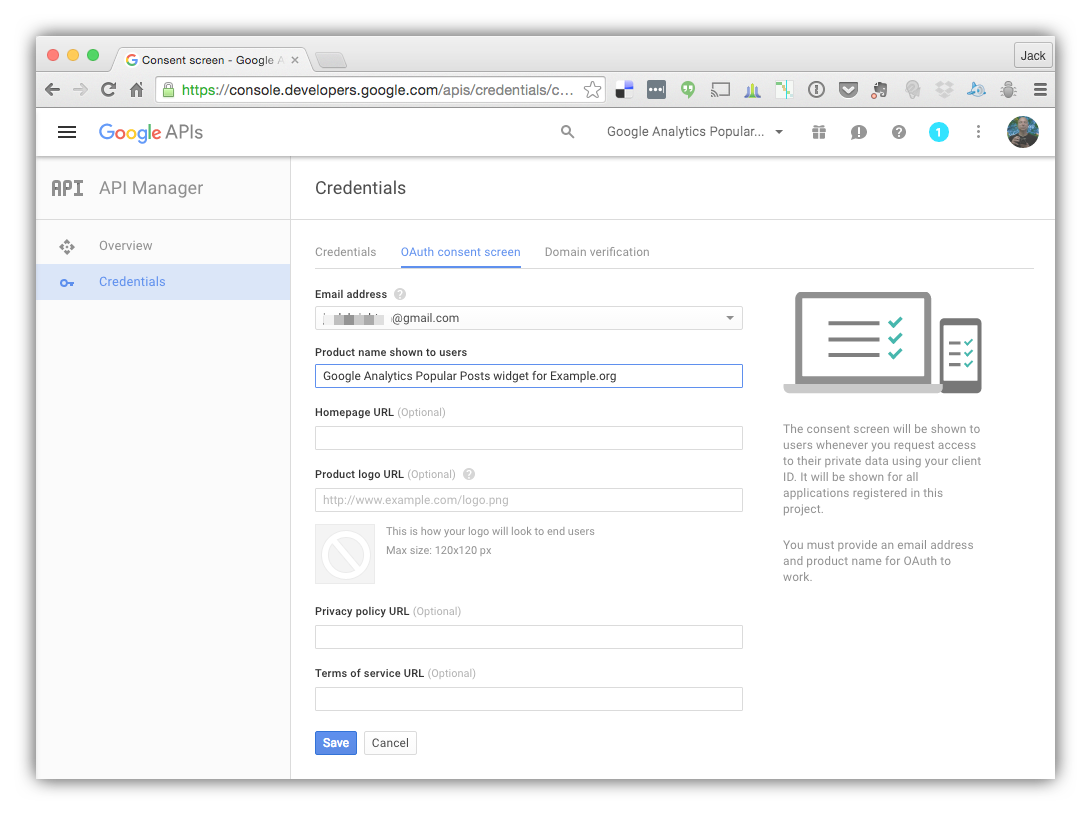This screenshot has height=815, width=1091.
Task: Click Product logo URL help icon
Action: click(x=469, y=474)
